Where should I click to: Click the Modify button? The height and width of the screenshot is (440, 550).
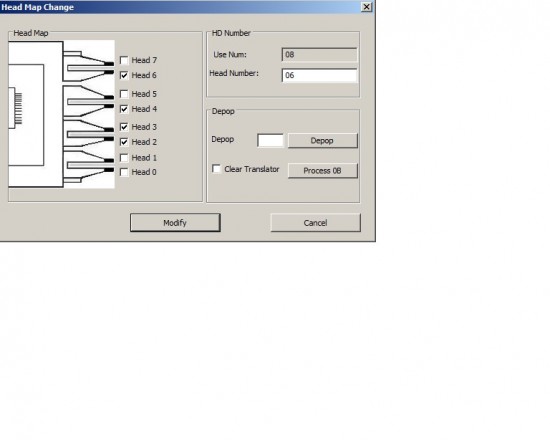click(x=175, y=223)
